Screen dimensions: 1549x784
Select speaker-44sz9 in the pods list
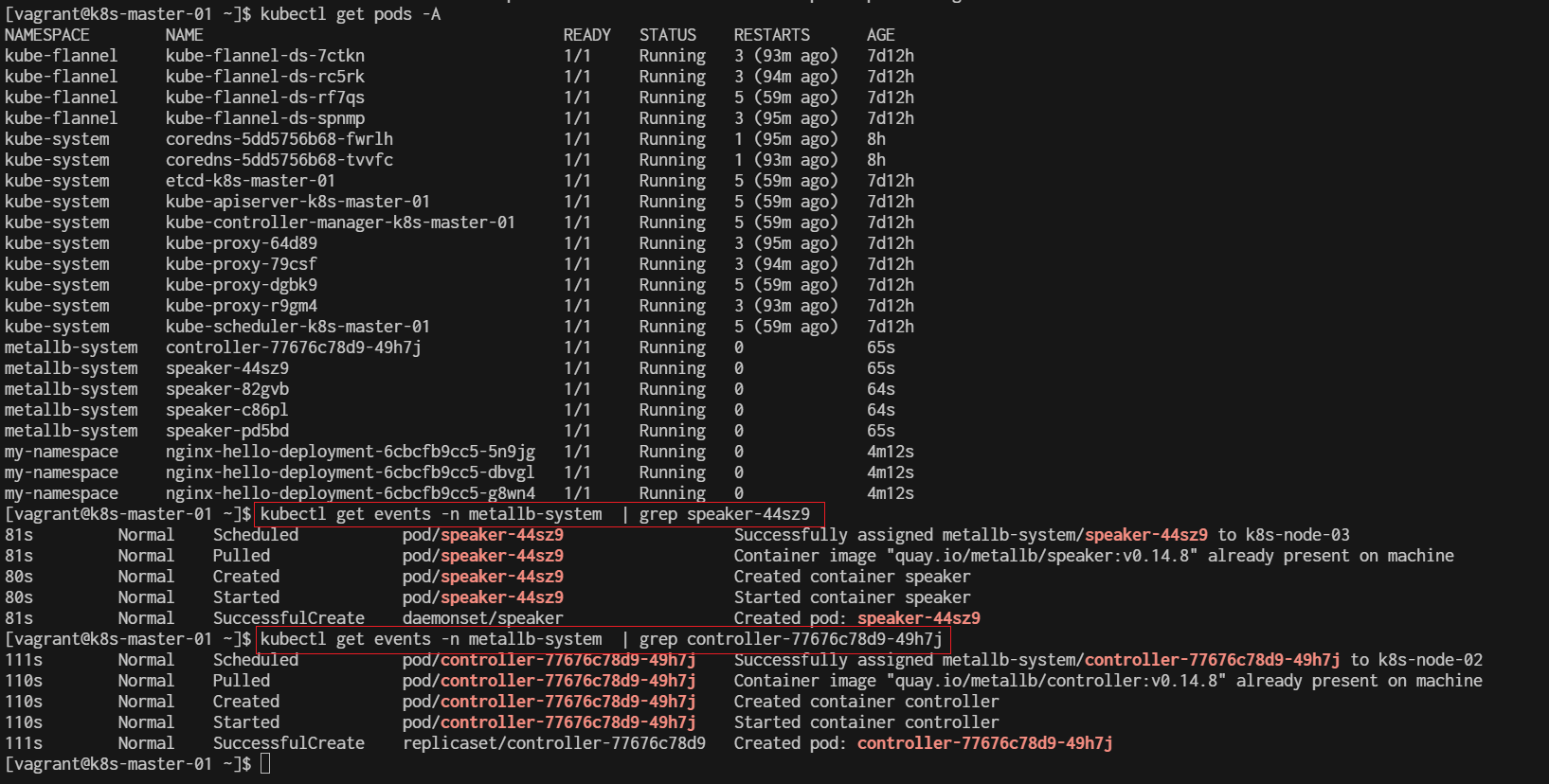(x=227, y=368)
